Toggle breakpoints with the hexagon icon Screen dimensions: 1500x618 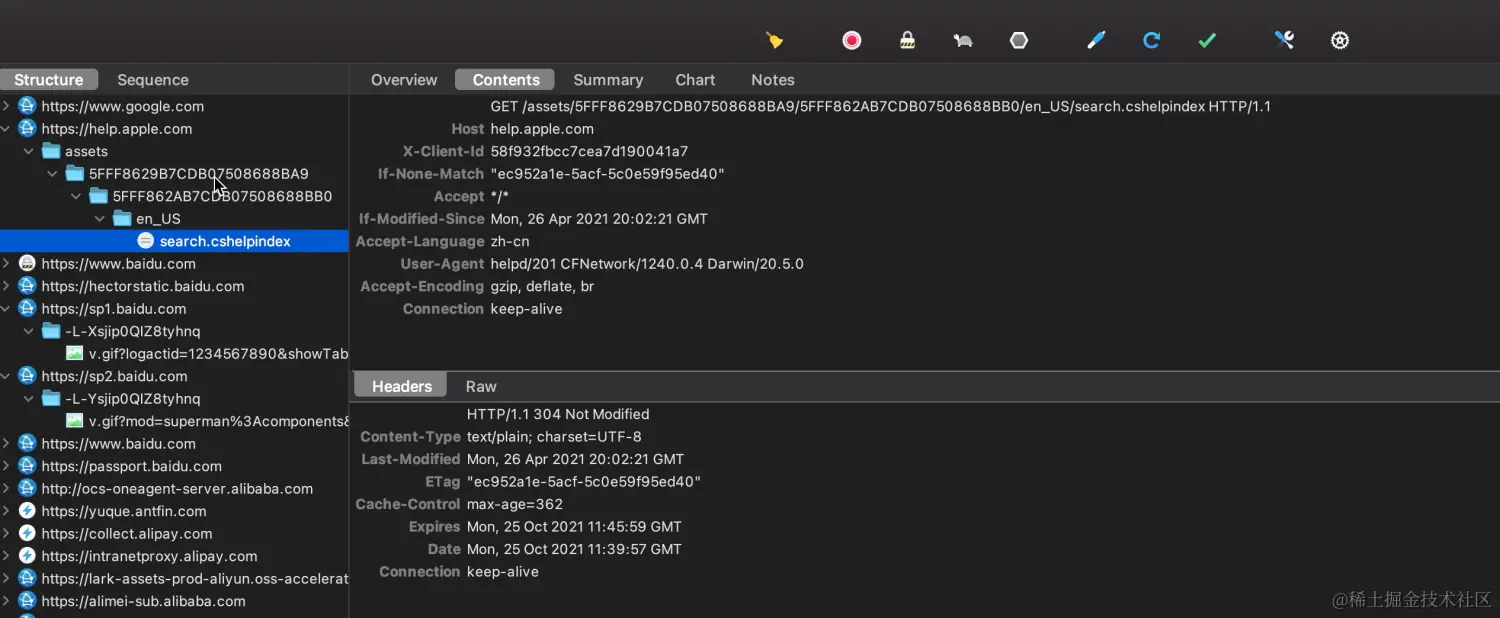pos(1018,40)
